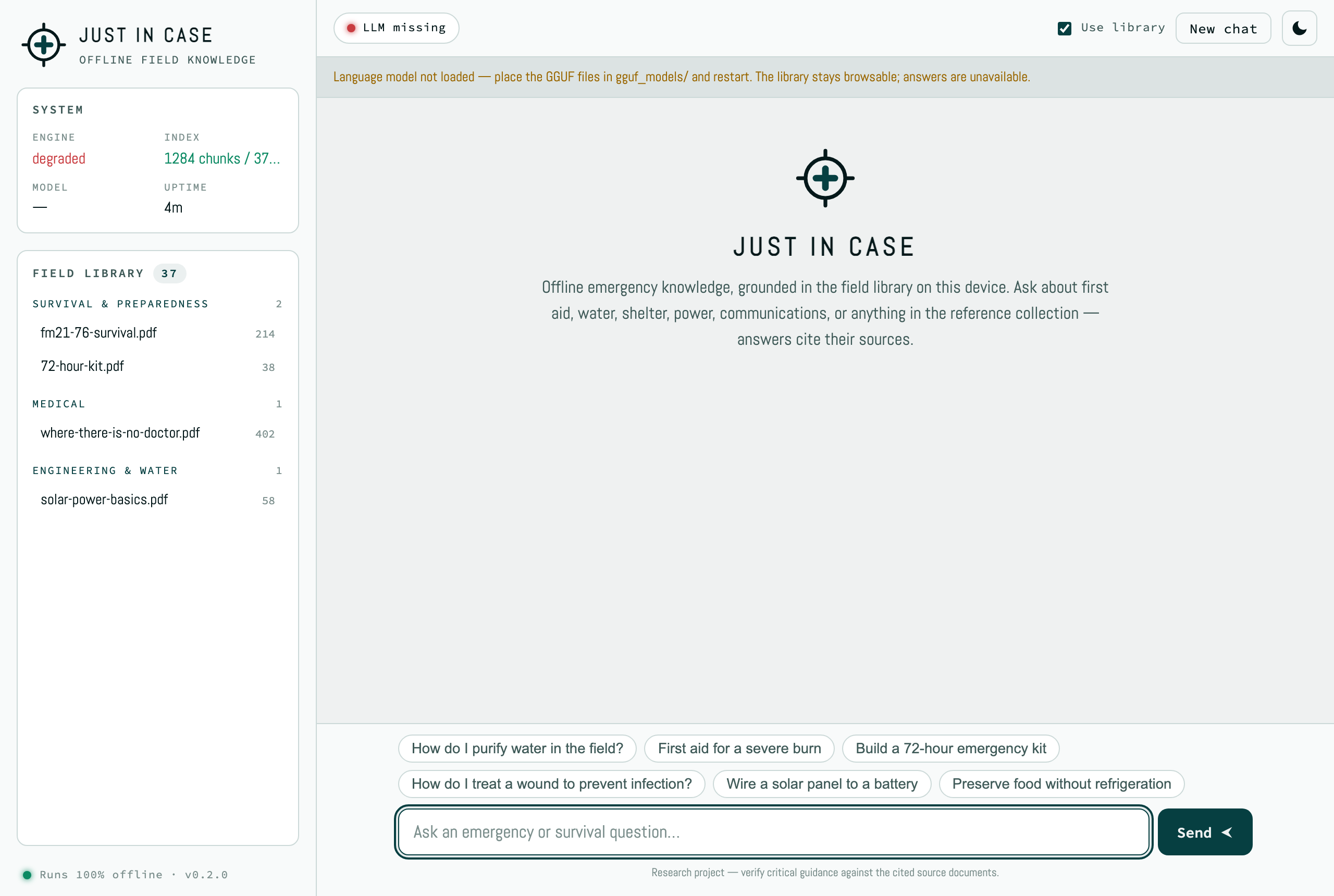This screenshot has width=1334, height=896.
Task: Start a New chat
Action: [1223, 28]
